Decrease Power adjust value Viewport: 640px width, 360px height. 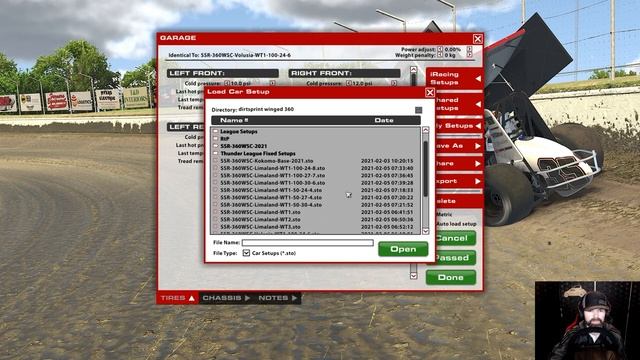tap(440, 49)
